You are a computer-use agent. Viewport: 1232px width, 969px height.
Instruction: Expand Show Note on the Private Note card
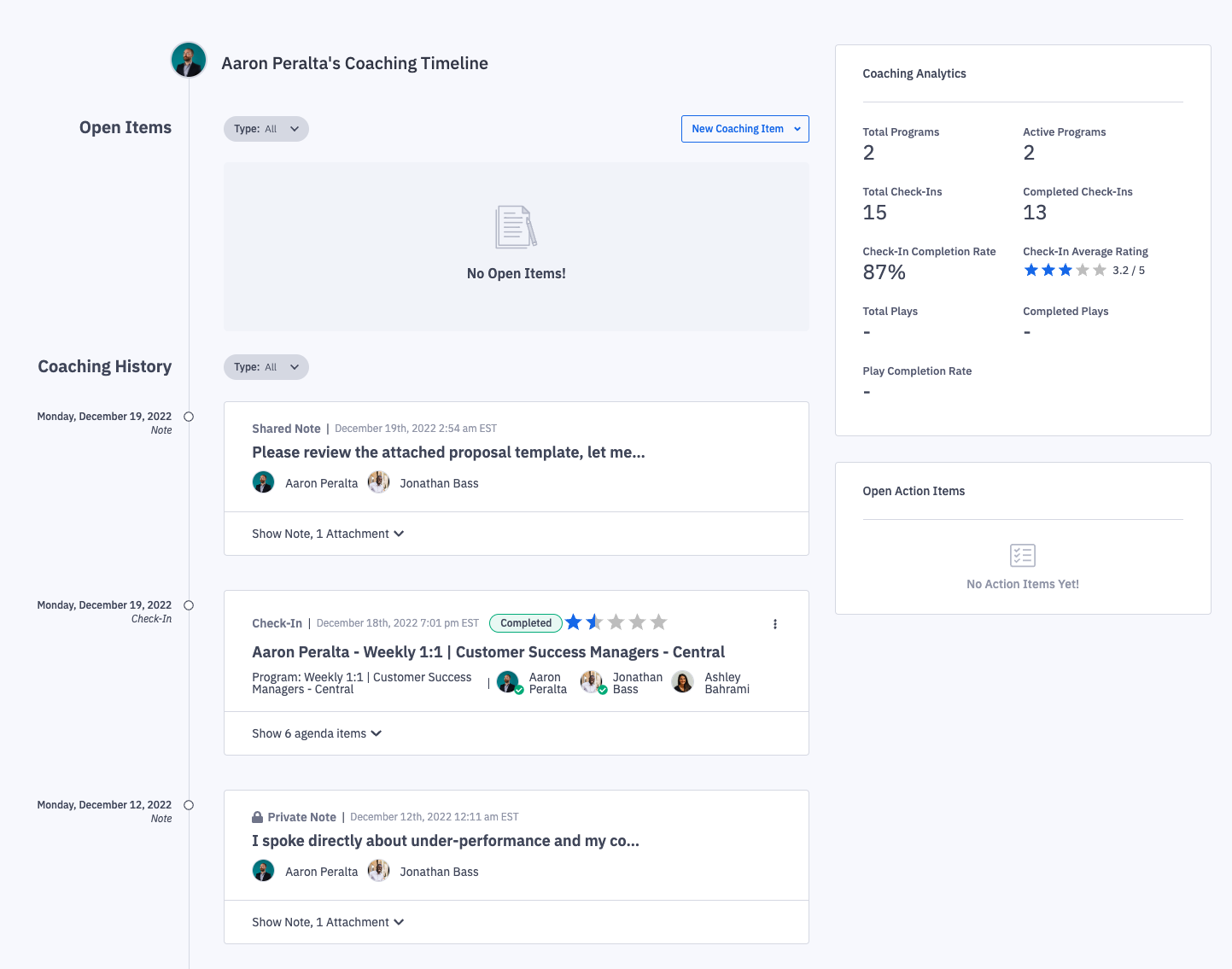pyautogui.click(x=328, y=922)
